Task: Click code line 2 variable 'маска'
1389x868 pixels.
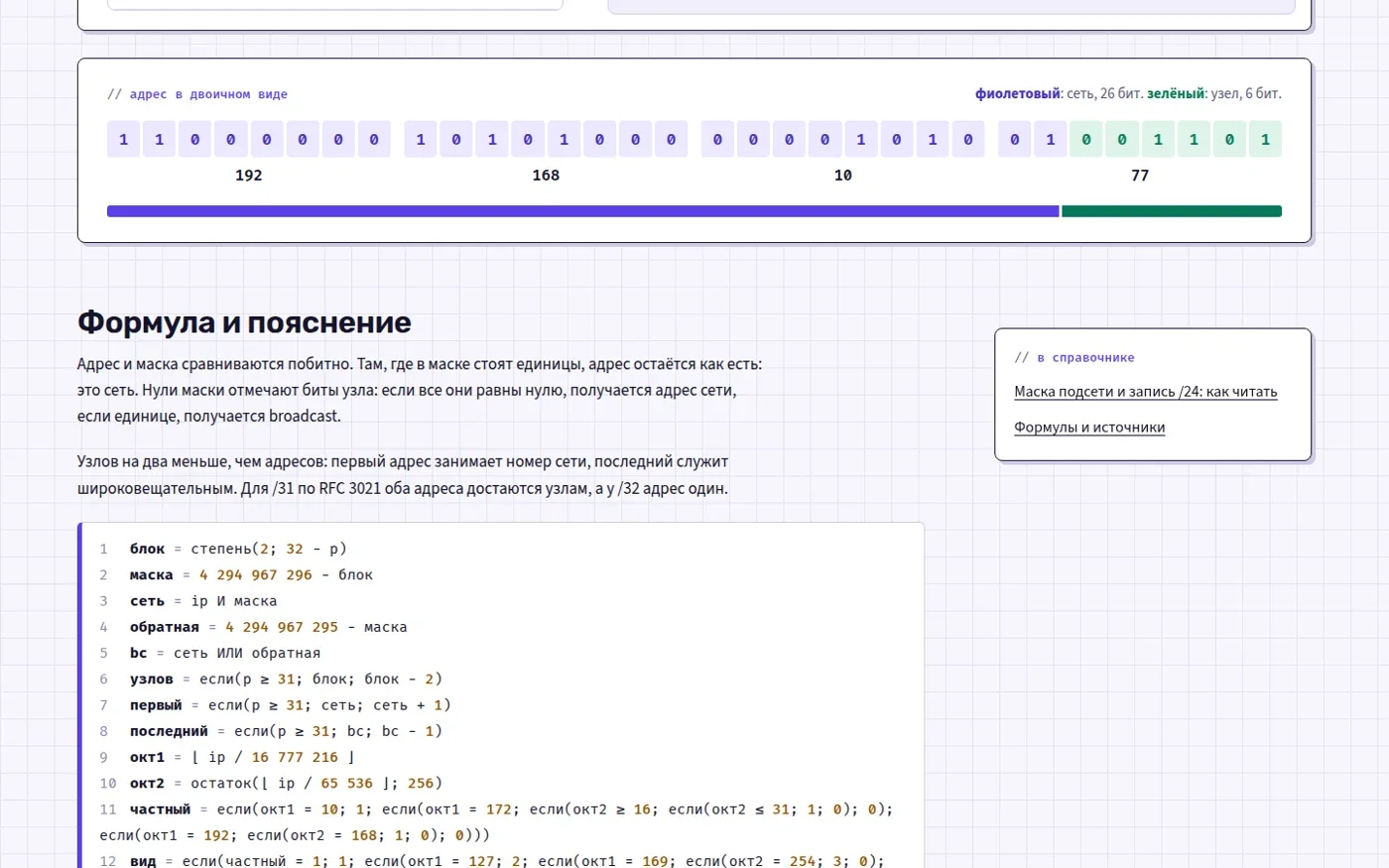Action: tap(152, 575)
